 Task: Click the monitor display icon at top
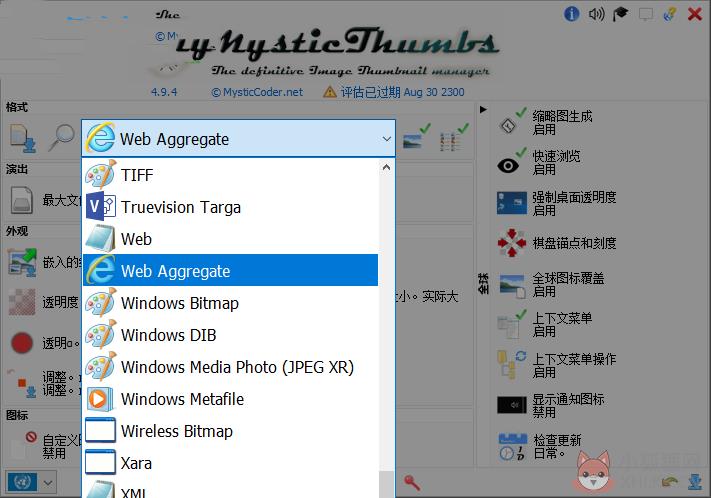(645, 14)
